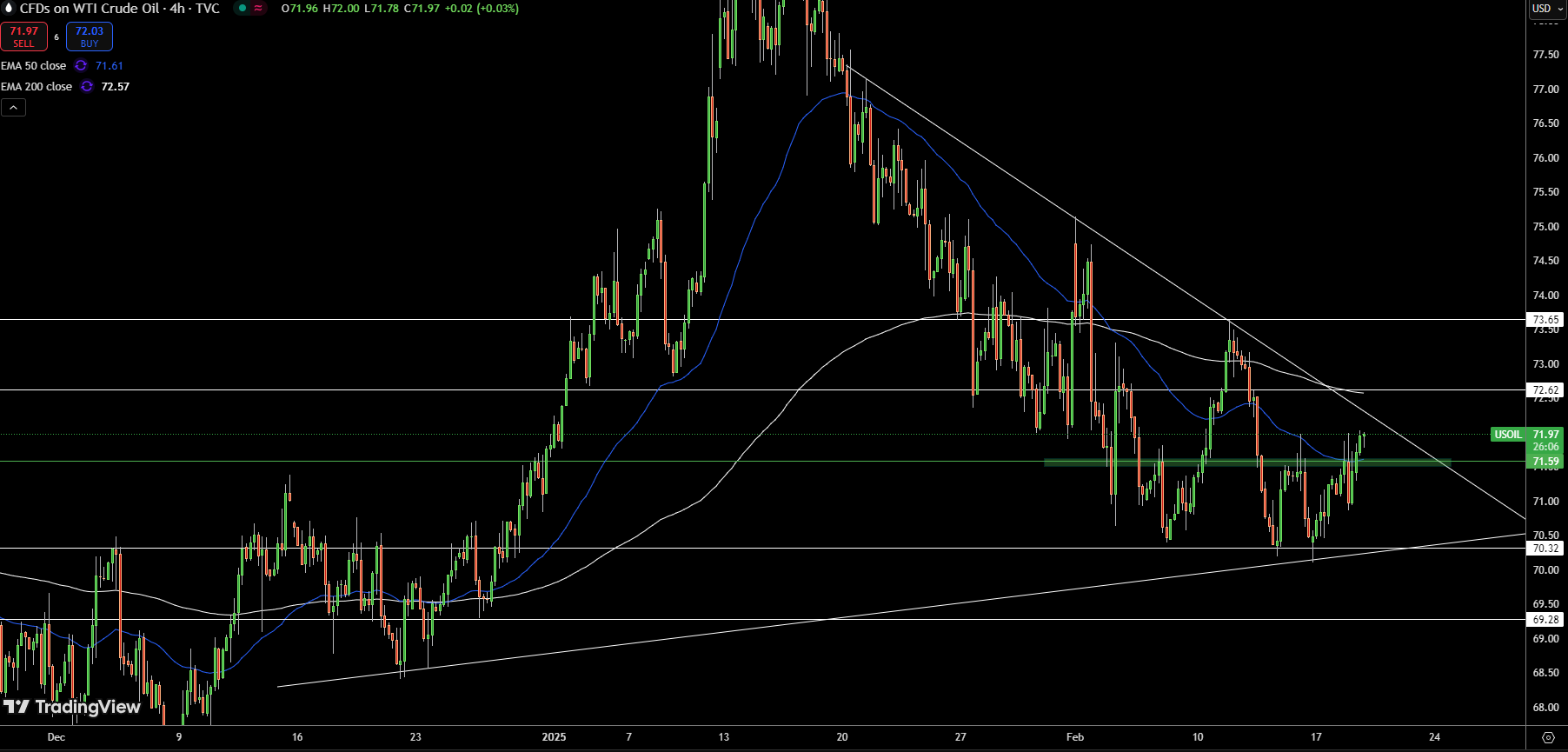The width and height of the screenshot is (1568, 752).
Task: Click the low price L71.78 in the header
Action: [x=382, y=8]
